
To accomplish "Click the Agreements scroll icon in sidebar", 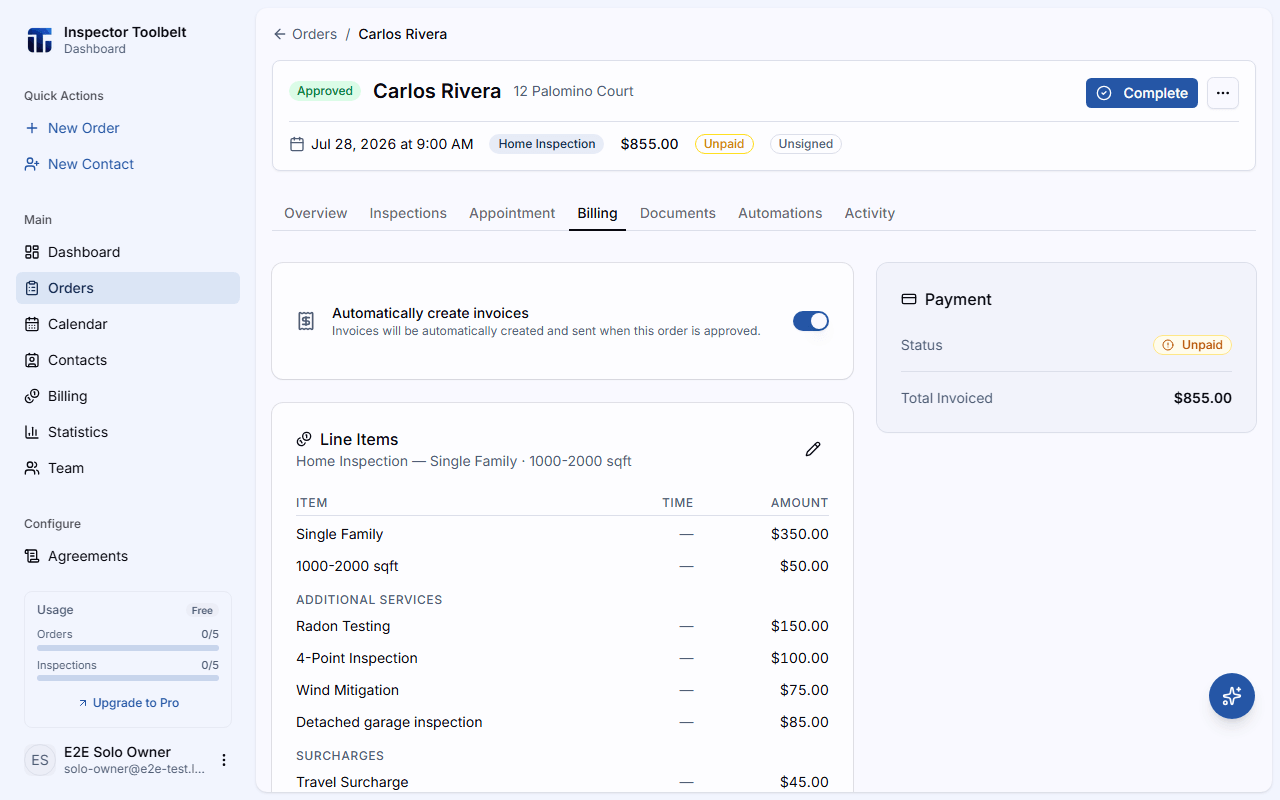I will (x=32, y=556).
